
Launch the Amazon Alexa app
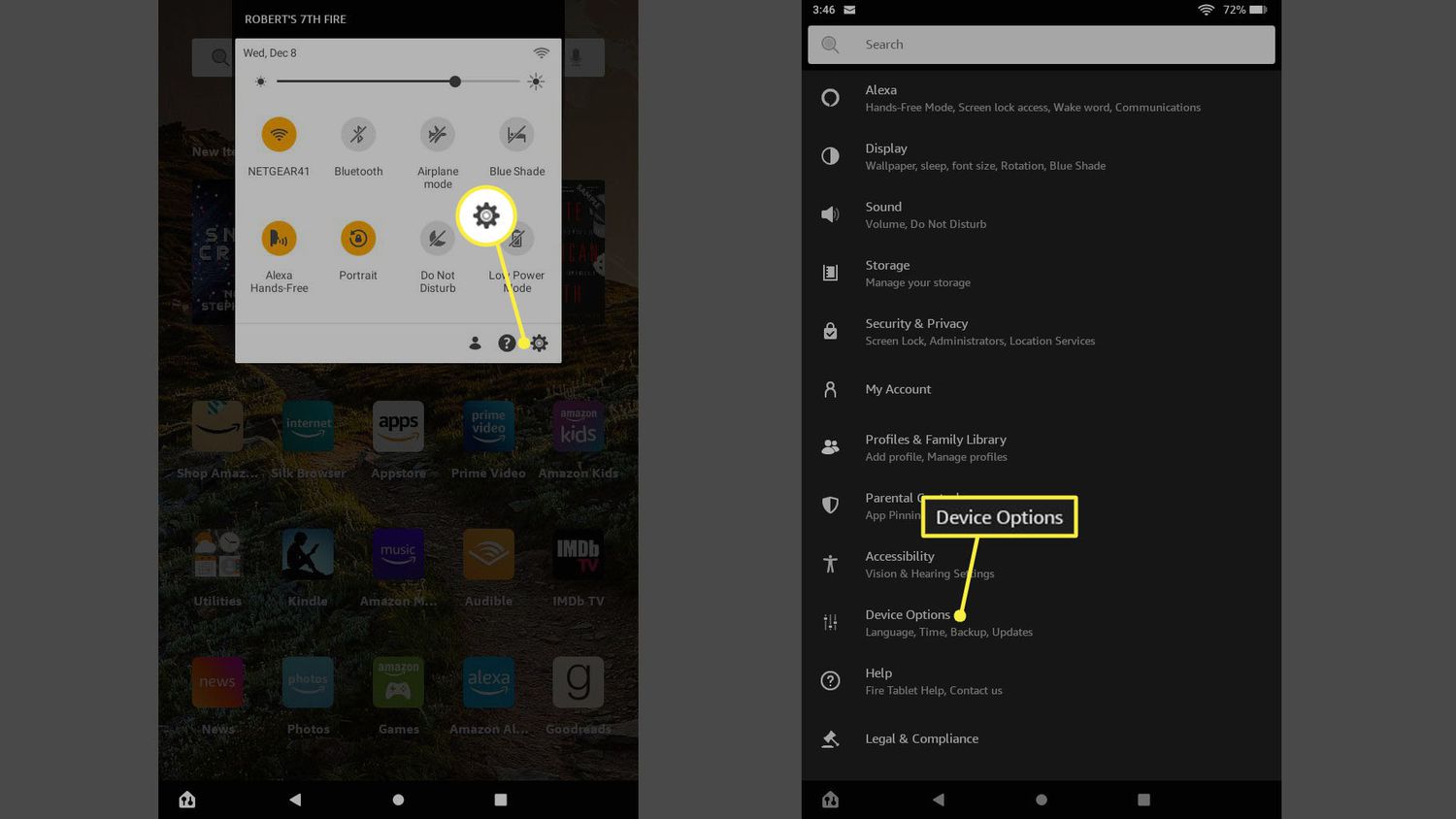[488, 682]
